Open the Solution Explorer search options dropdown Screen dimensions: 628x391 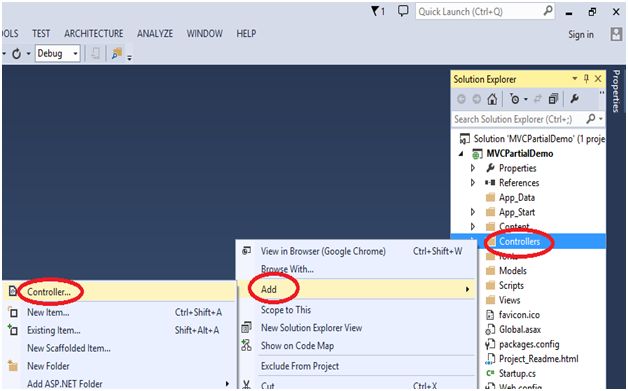600,119
